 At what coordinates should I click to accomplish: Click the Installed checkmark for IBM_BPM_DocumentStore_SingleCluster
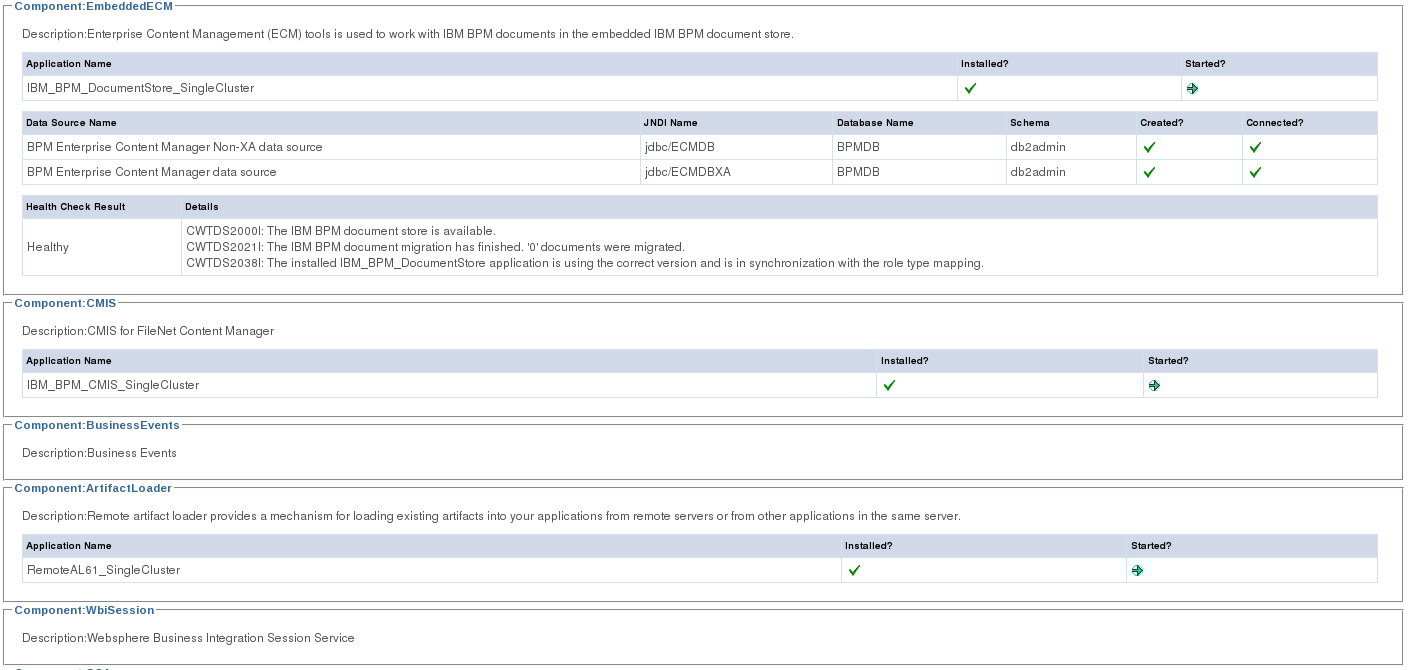970,88
